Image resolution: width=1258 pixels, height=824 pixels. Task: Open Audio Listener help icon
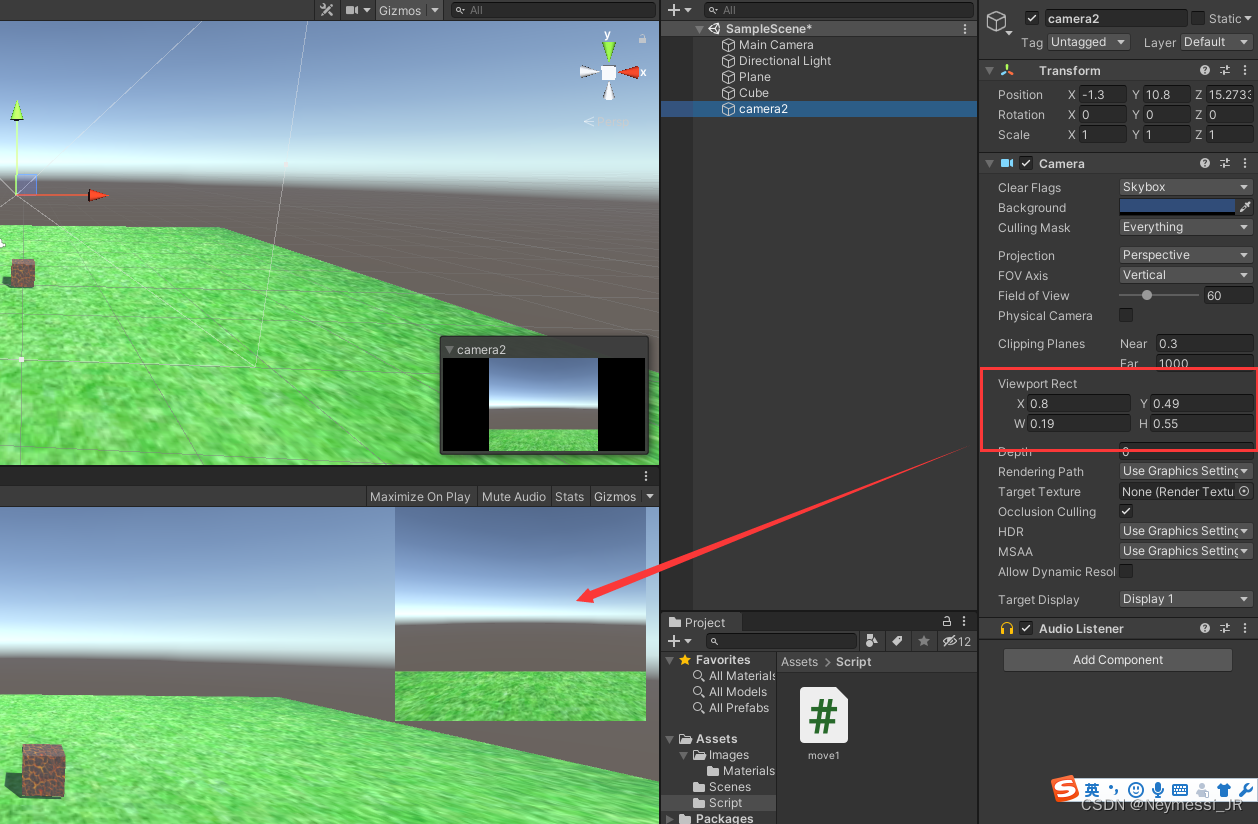click(1205, 629)
